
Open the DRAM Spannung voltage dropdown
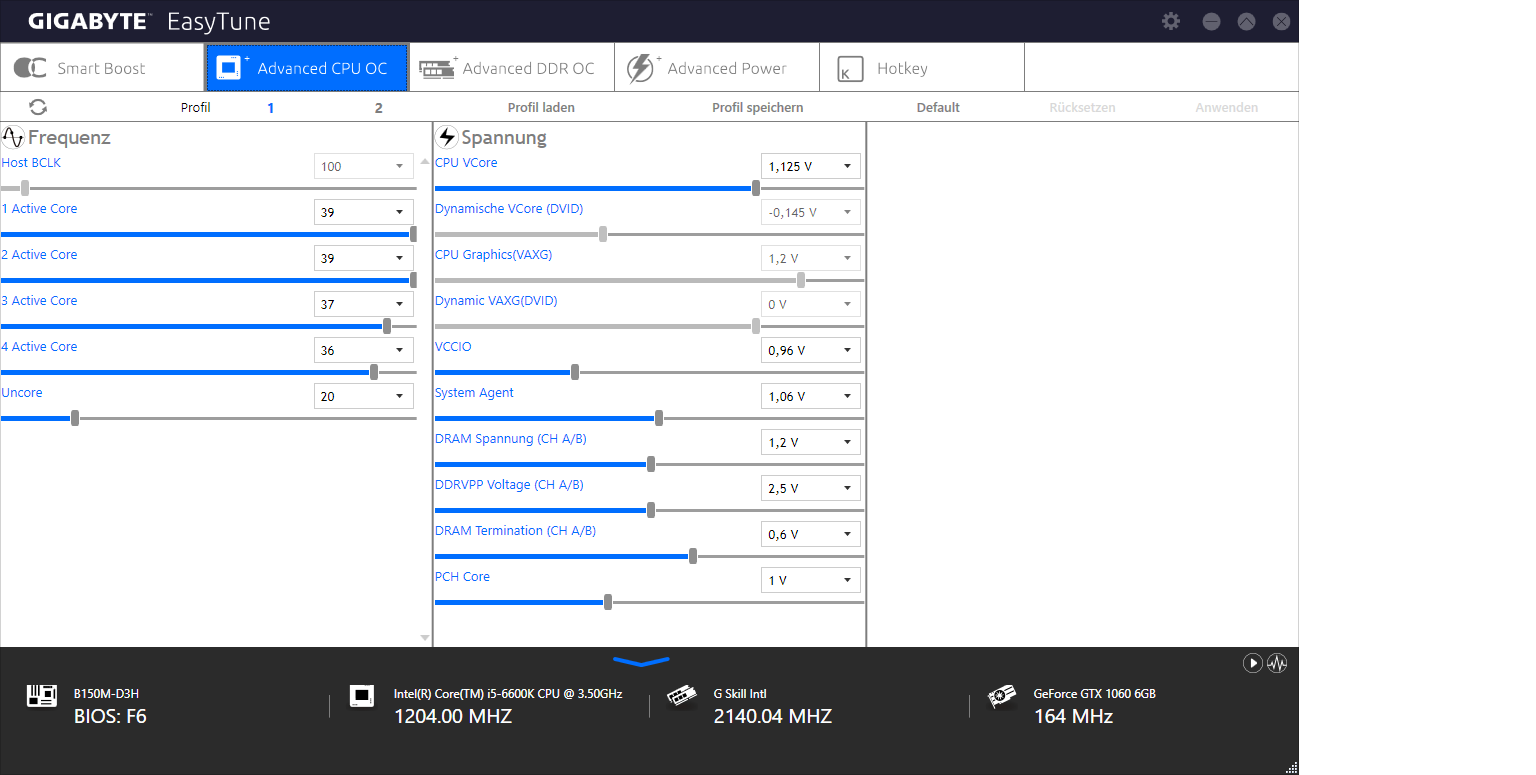811,442
